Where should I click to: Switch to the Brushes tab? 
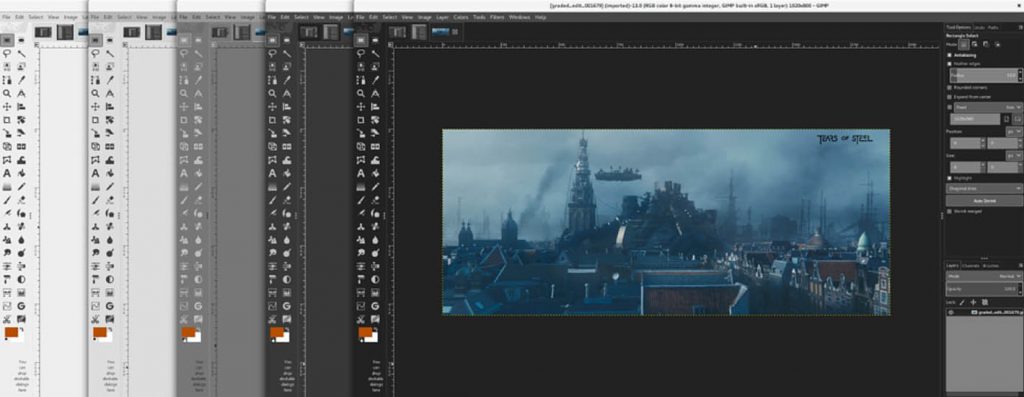click(991, 266)
